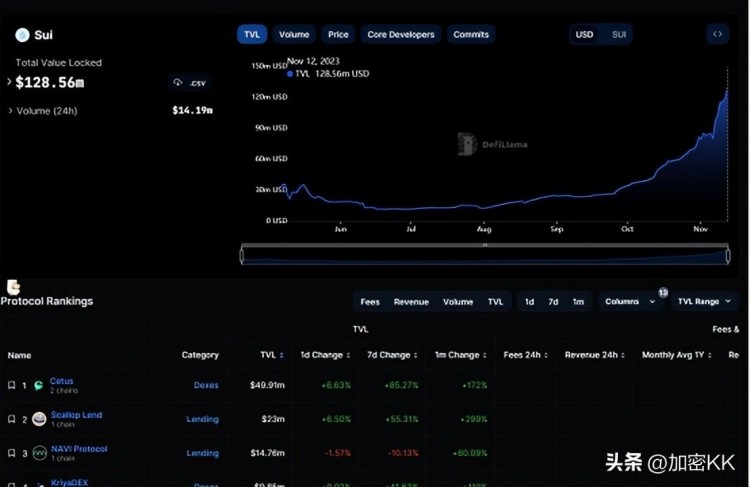Open the Lending category for NAVI Protocol
This screenshot has width=750, height=487.
click(202, 453)
